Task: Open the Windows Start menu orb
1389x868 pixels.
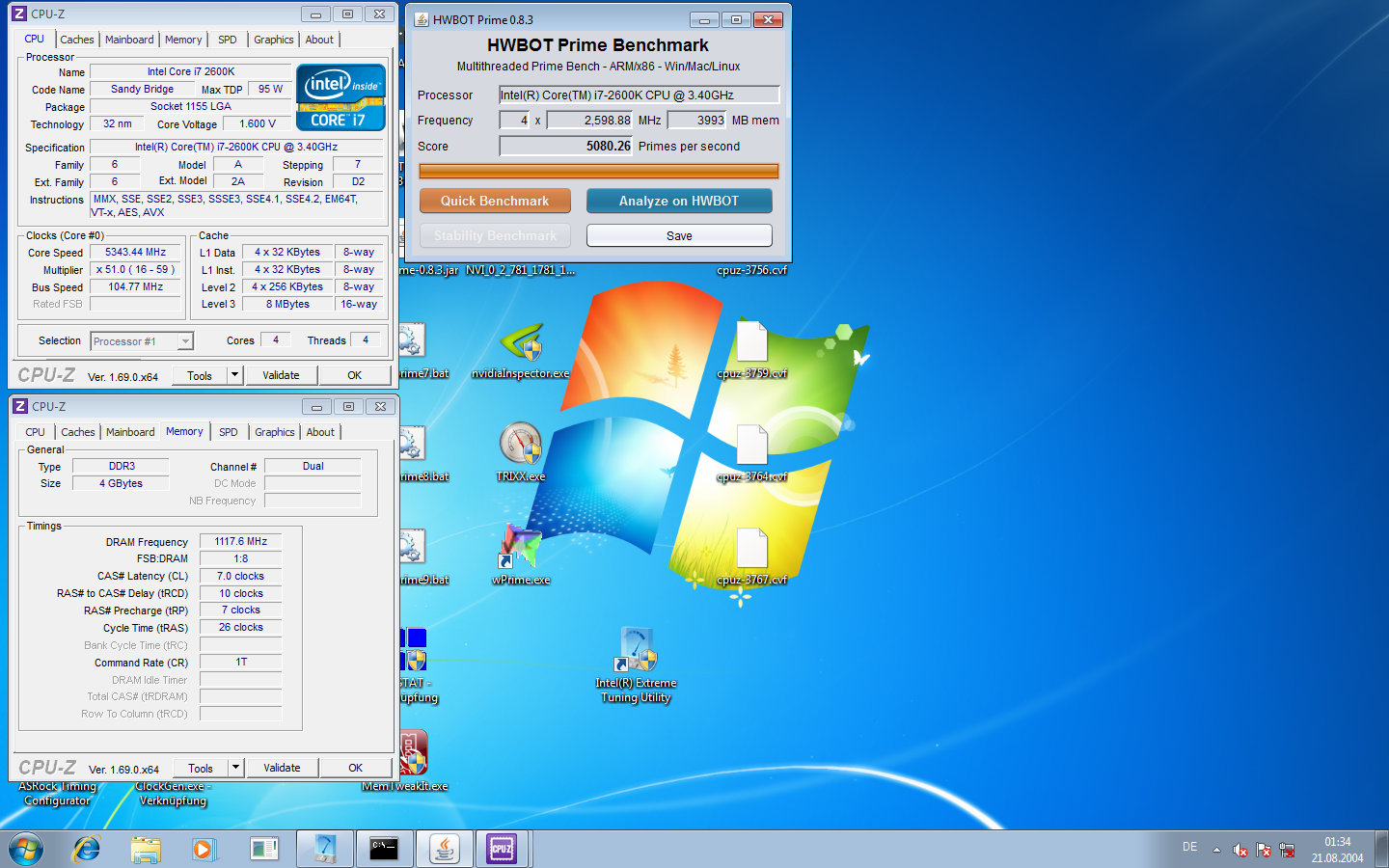Action: (26, 849)
